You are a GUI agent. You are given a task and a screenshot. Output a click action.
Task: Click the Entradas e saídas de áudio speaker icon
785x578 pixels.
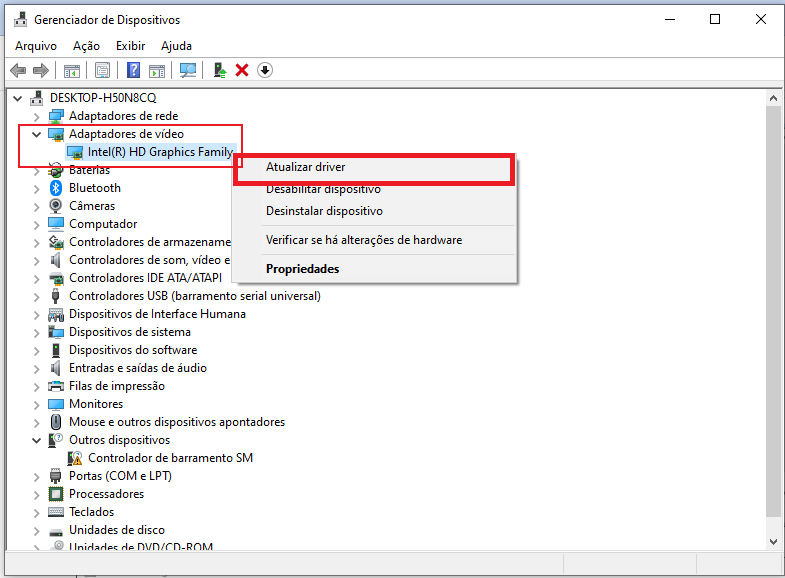(x=56, y=368)
